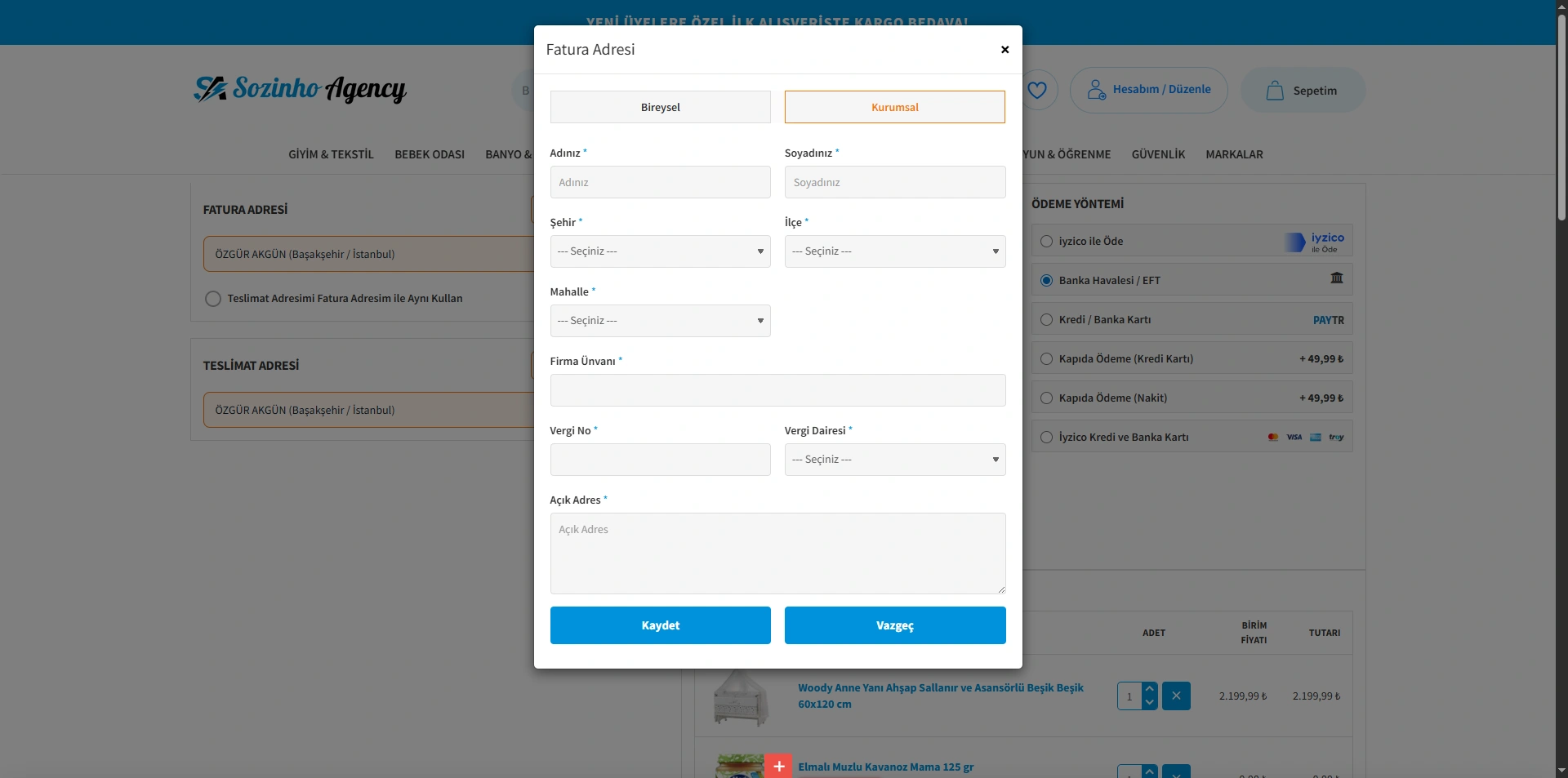
Task: Switch to the Bireysel tab
Action: (660, 107)
